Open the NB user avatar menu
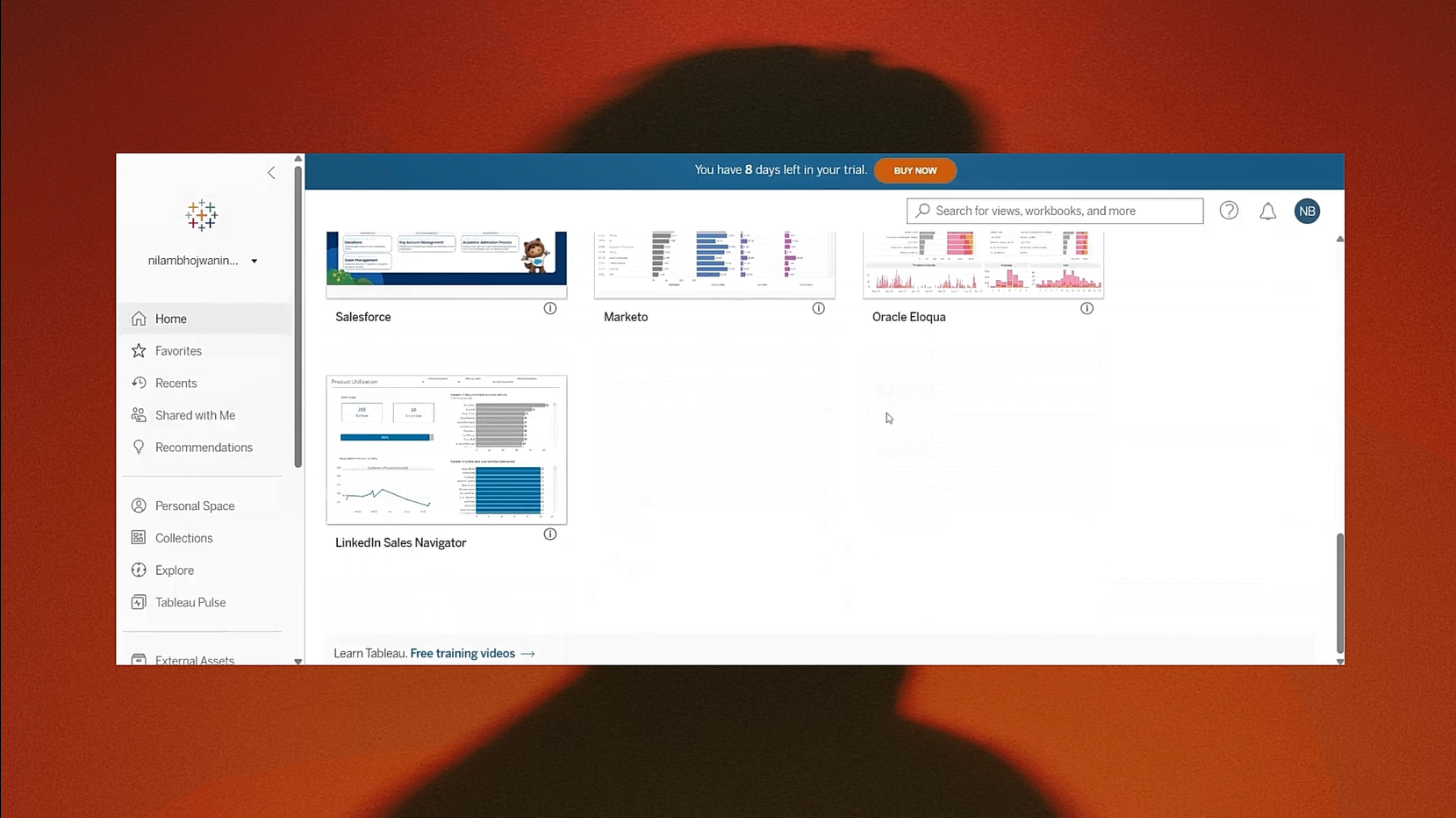This screenshot has width=1456, height=818. [1307, 211]
